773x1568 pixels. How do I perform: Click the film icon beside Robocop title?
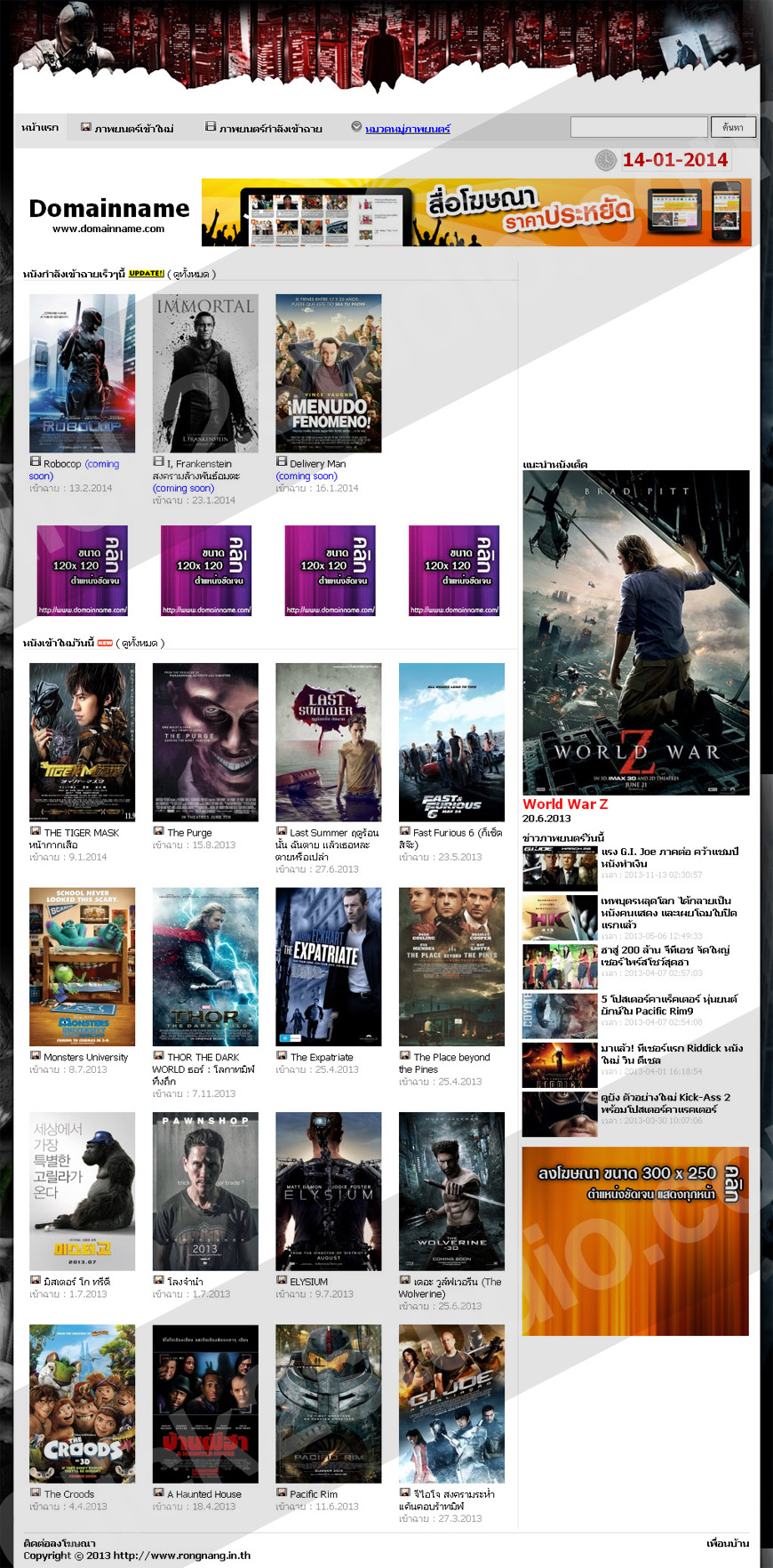tap(35, 461)
